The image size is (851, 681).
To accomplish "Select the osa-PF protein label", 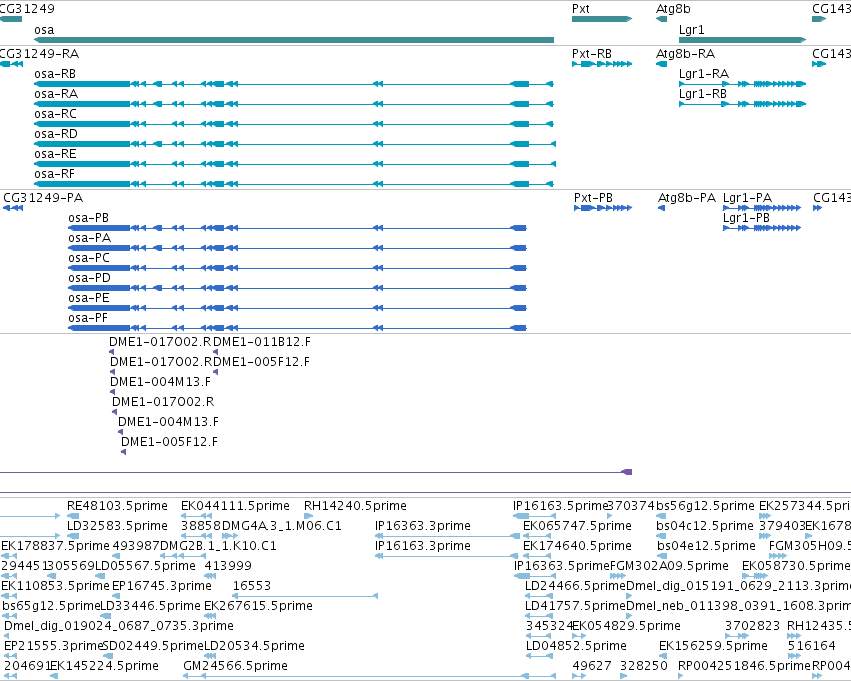I will coord(88,319).
